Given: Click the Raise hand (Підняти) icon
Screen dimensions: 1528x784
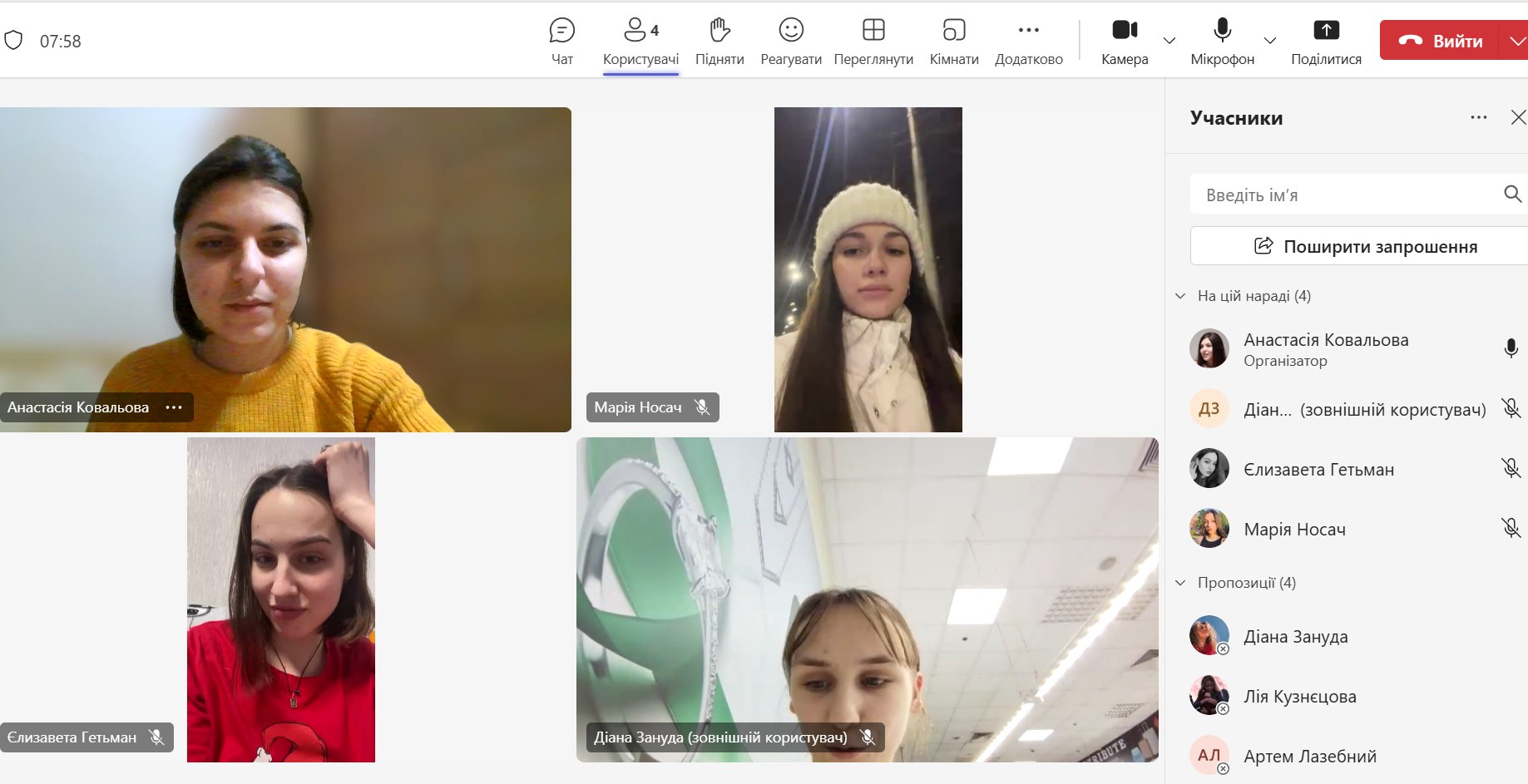Looking at the screenshot, I should click(x=719, y=32).
